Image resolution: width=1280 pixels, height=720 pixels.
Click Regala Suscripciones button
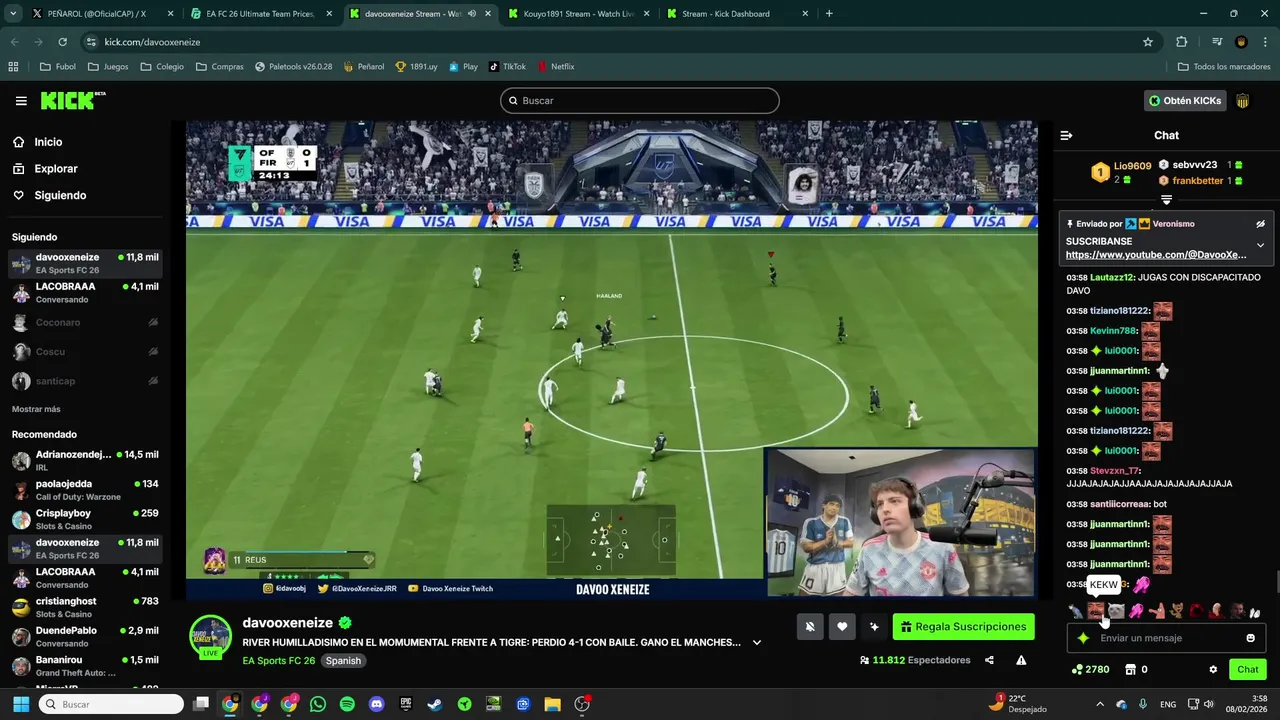pos(964,627)
